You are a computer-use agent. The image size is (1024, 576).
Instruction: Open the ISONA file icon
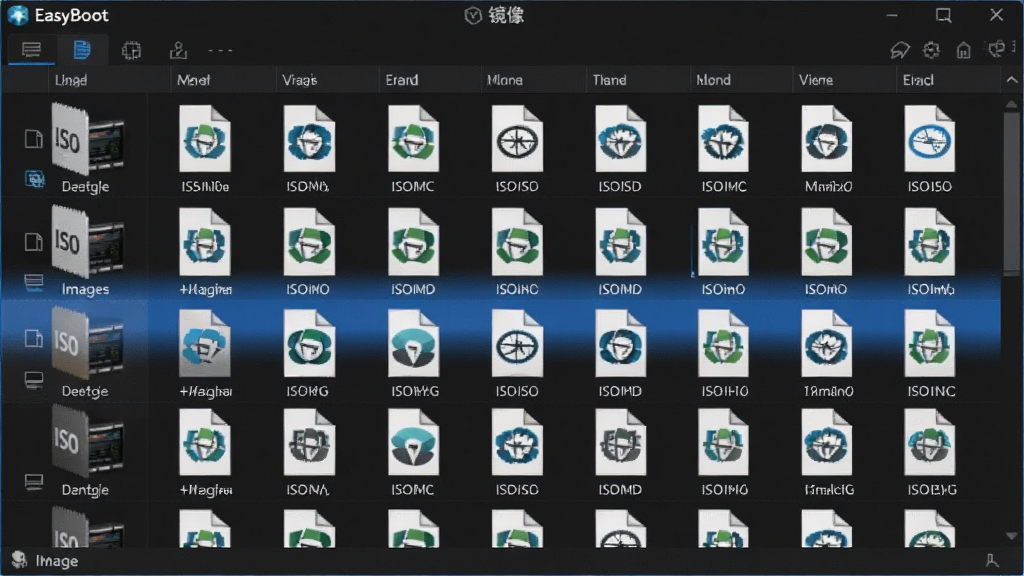tap(309, 442)
